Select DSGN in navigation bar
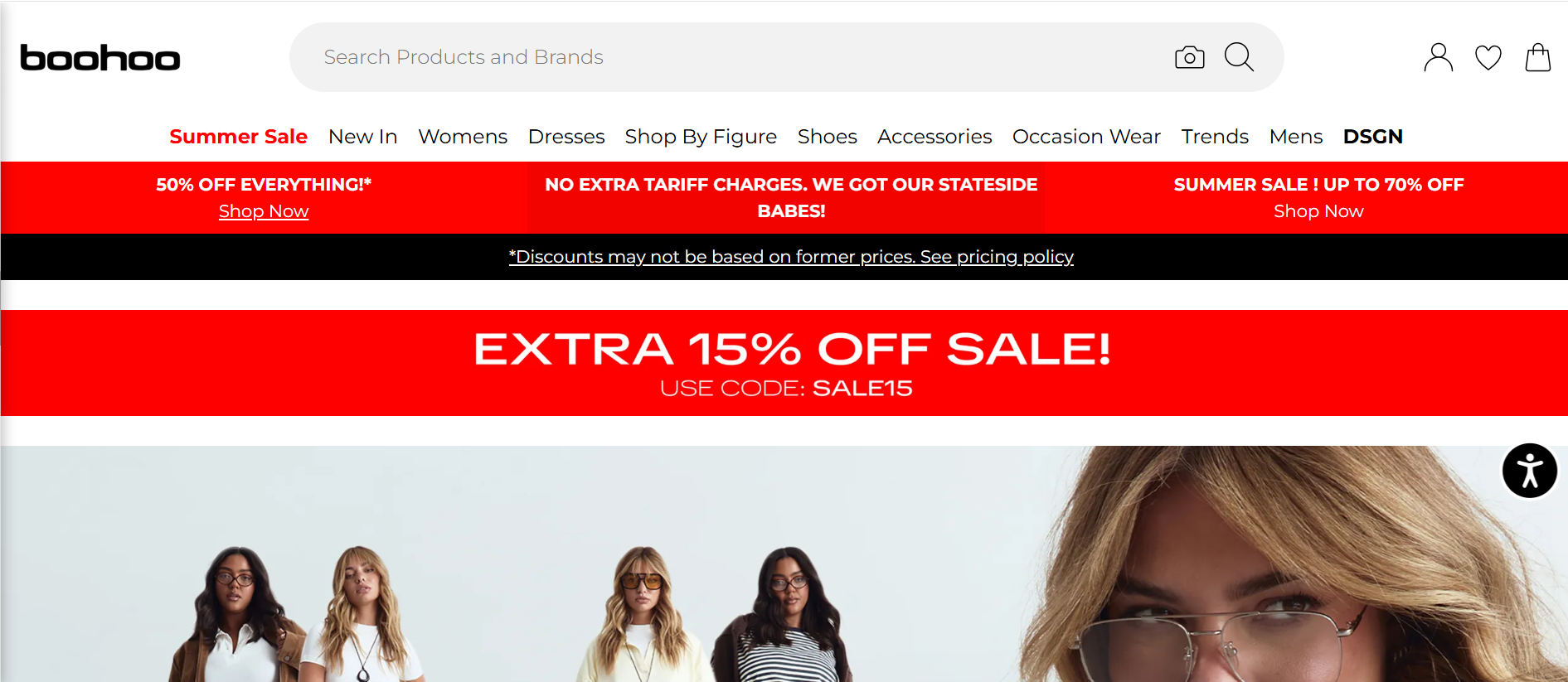The width and height of the screenshot is (1568, 682). pyautogui.click(x=1372, y=136)
